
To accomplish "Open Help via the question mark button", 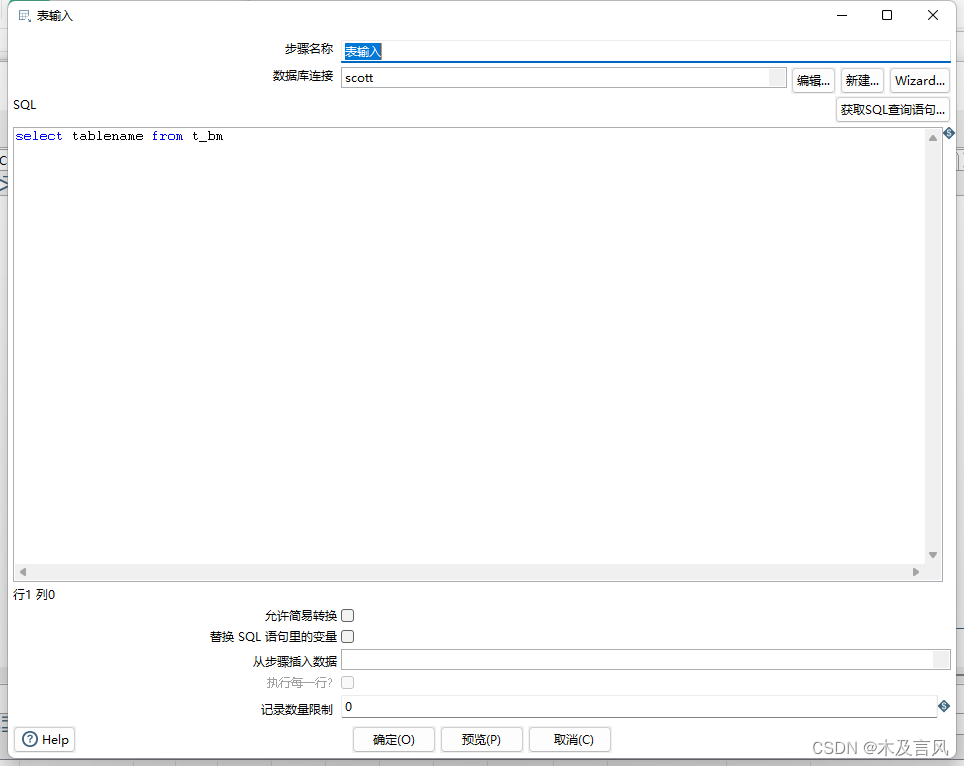I will tap(44, 739).
